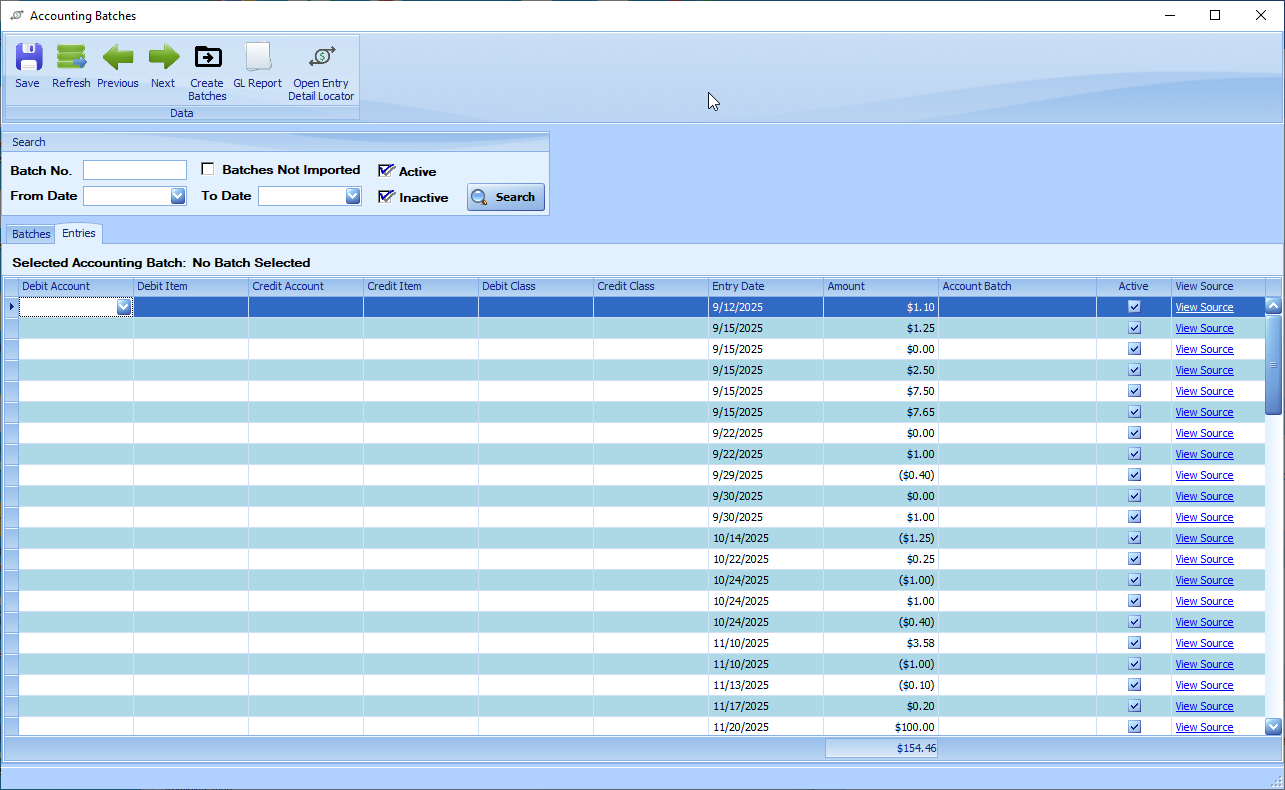Sort by Entry Date column header
Image resolution: width=1285 pixels, height=790 pixels.
(x=766, y=286)
